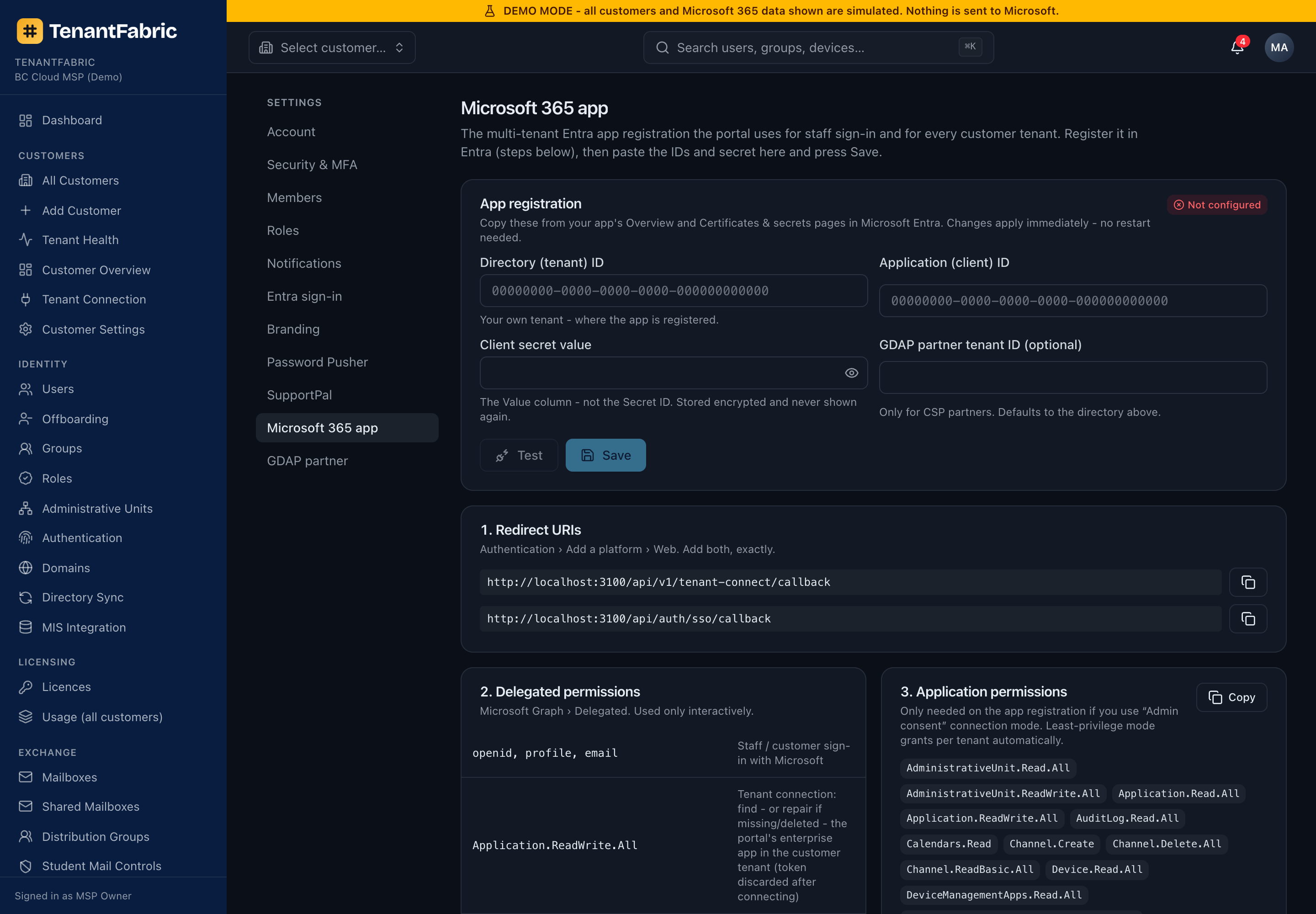
Task: Click the Directory (tenant) ID field
Action: coord(674,290)
